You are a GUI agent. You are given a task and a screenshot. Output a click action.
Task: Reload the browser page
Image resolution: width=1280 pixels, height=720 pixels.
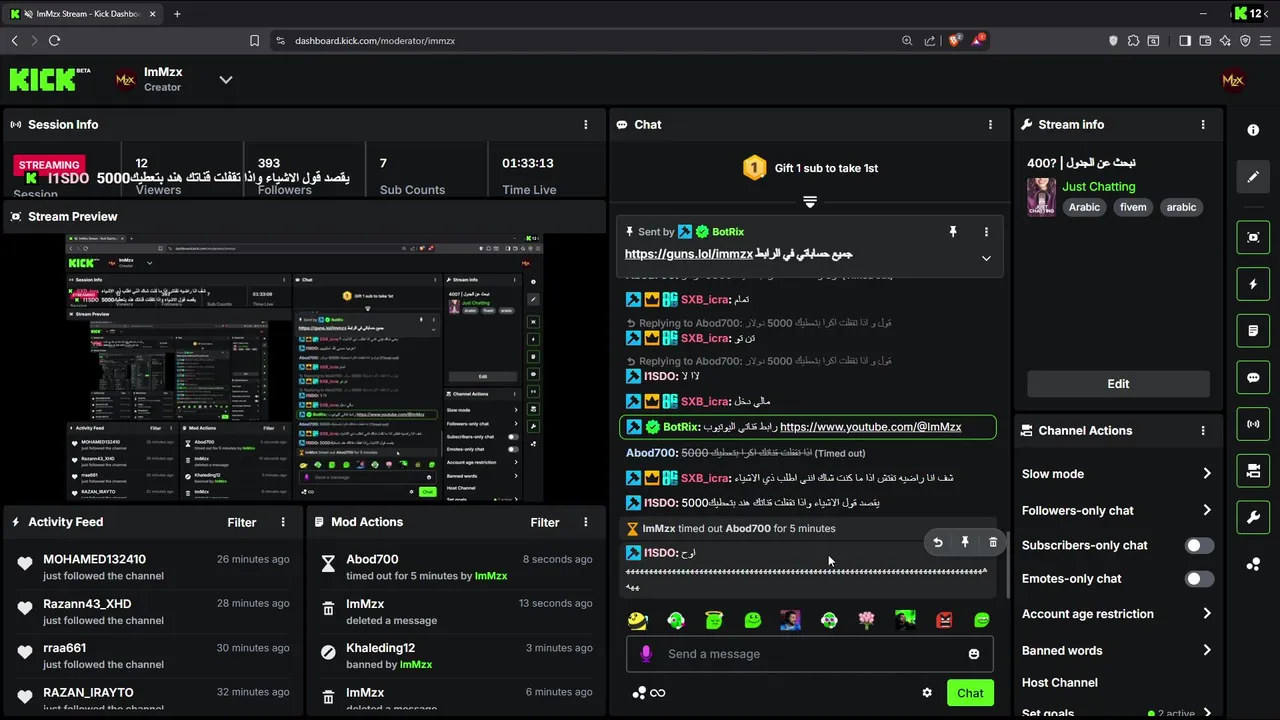coord(54,41)
